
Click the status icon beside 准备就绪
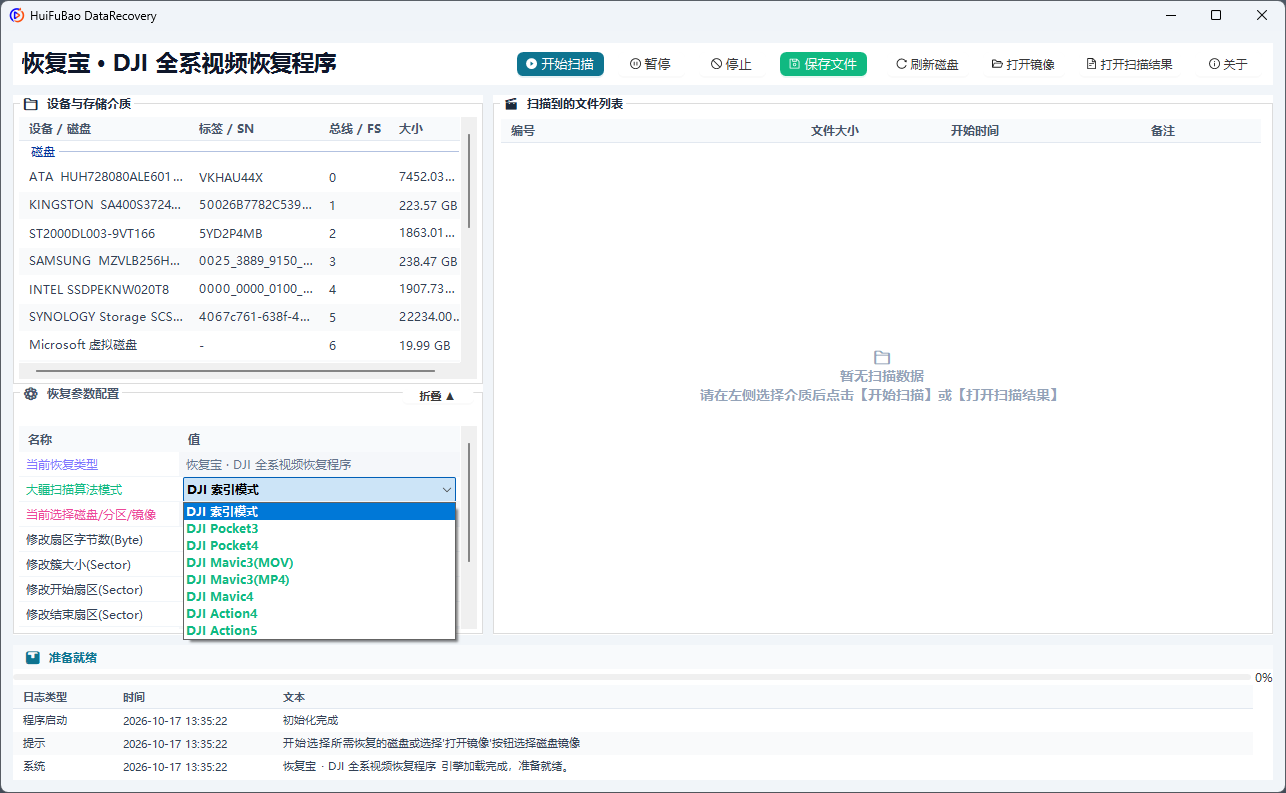(x=33, y=658)
